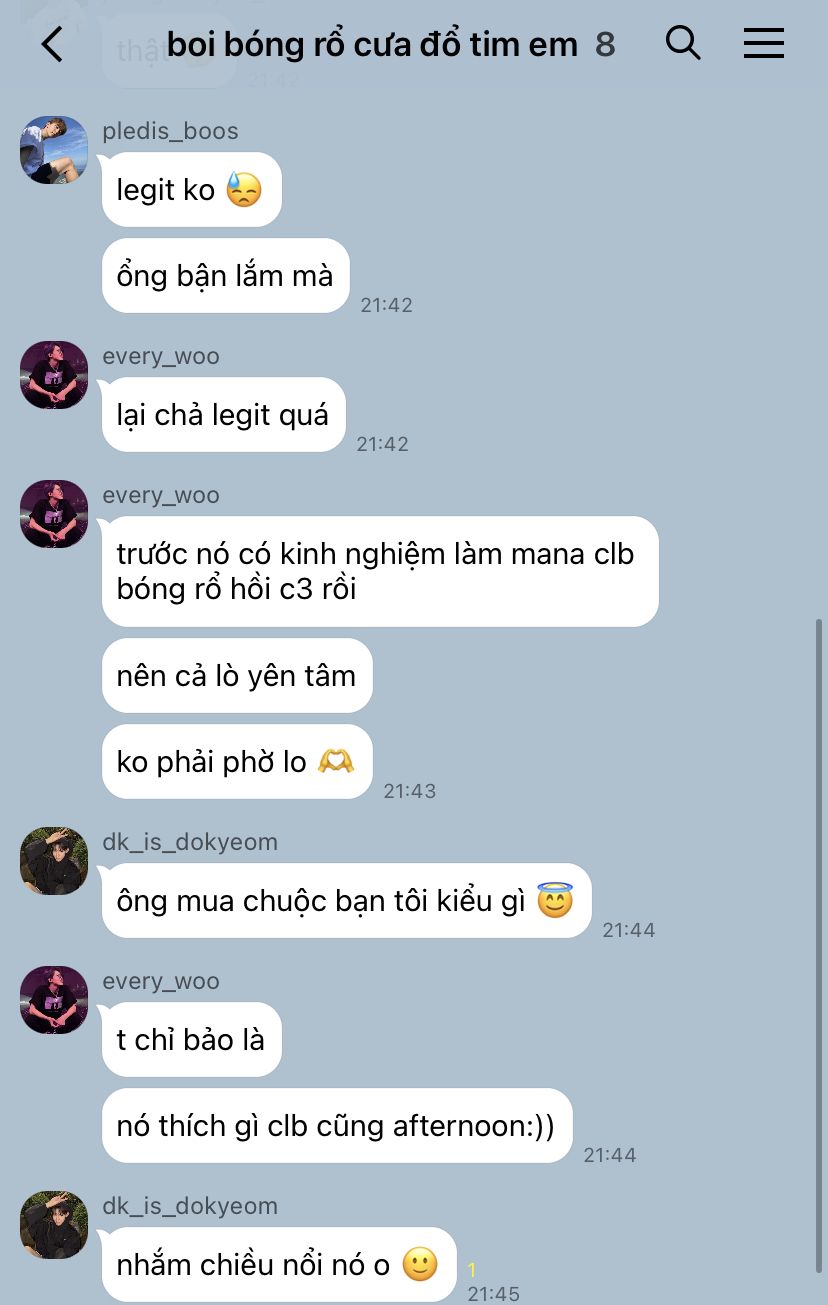Select the 't chỉ bảo là' bubble
The image size is (828, 1305).
click(x=192, y=1039)
